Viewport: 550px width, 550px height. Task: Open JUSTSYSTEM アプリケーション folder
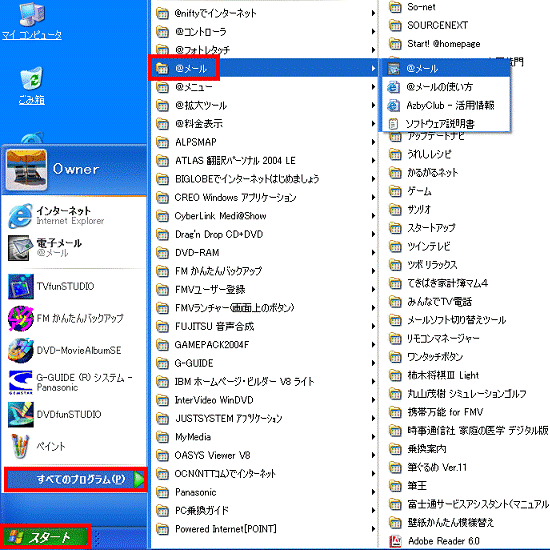point(265,418)
